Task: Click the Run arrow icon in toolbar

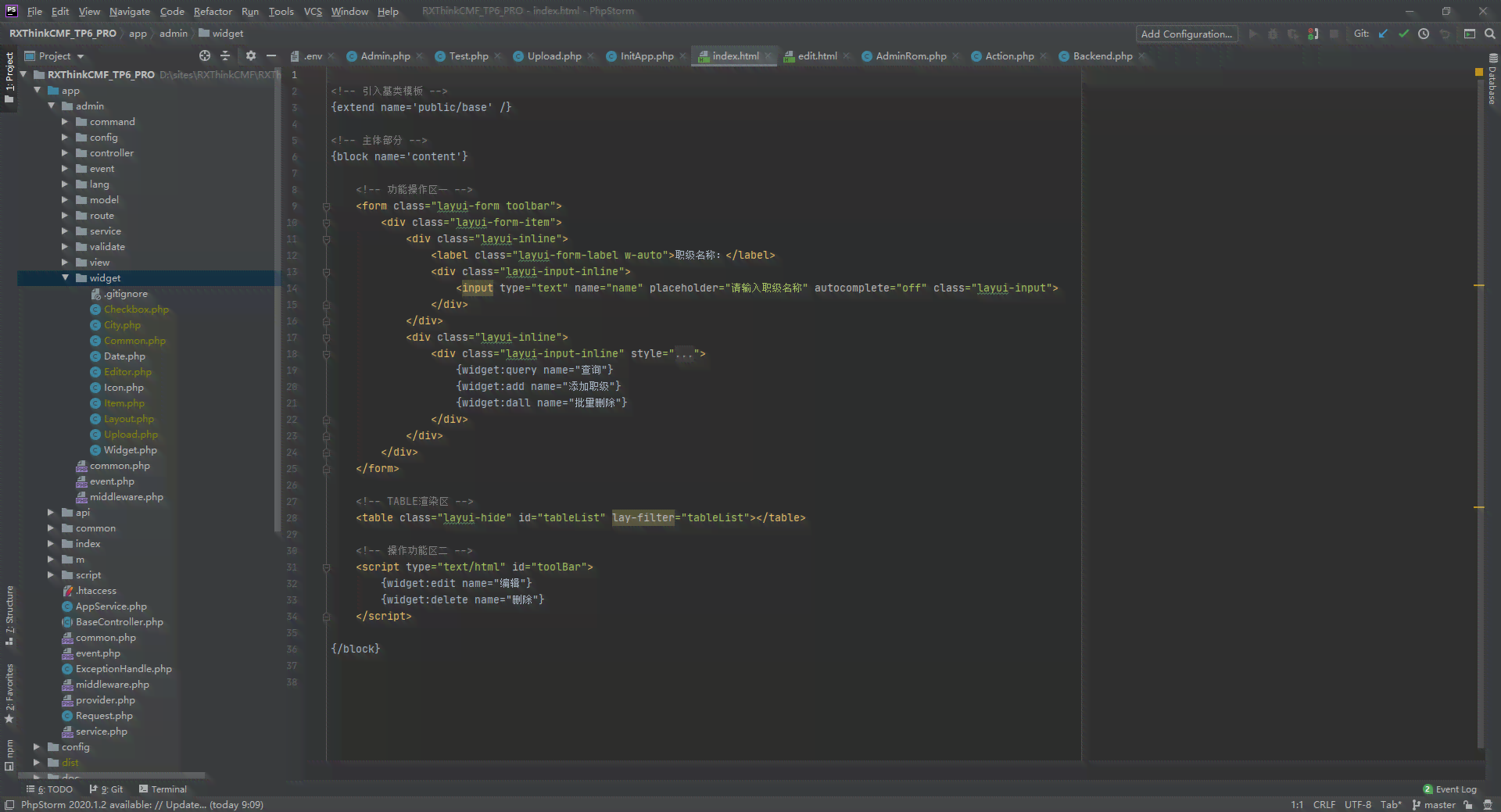Action: [x=1253, y=34]
